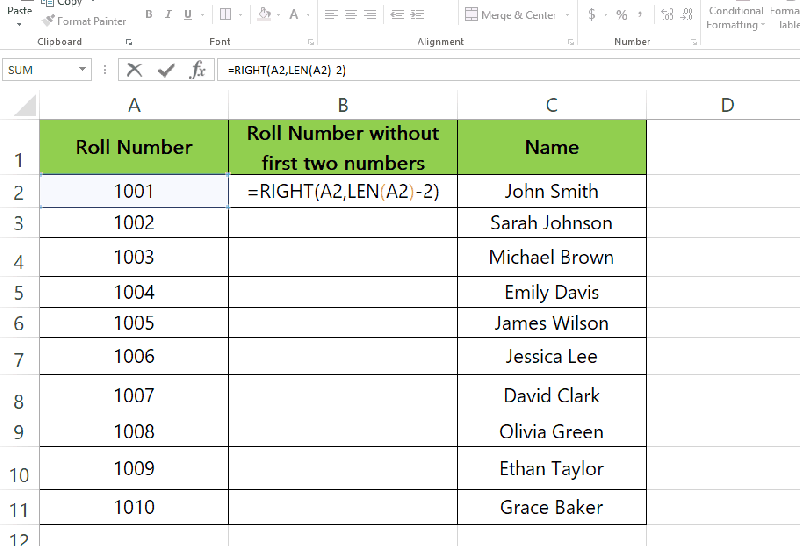Select column C header
800x546 pixels.
click(x=552, y=105)
